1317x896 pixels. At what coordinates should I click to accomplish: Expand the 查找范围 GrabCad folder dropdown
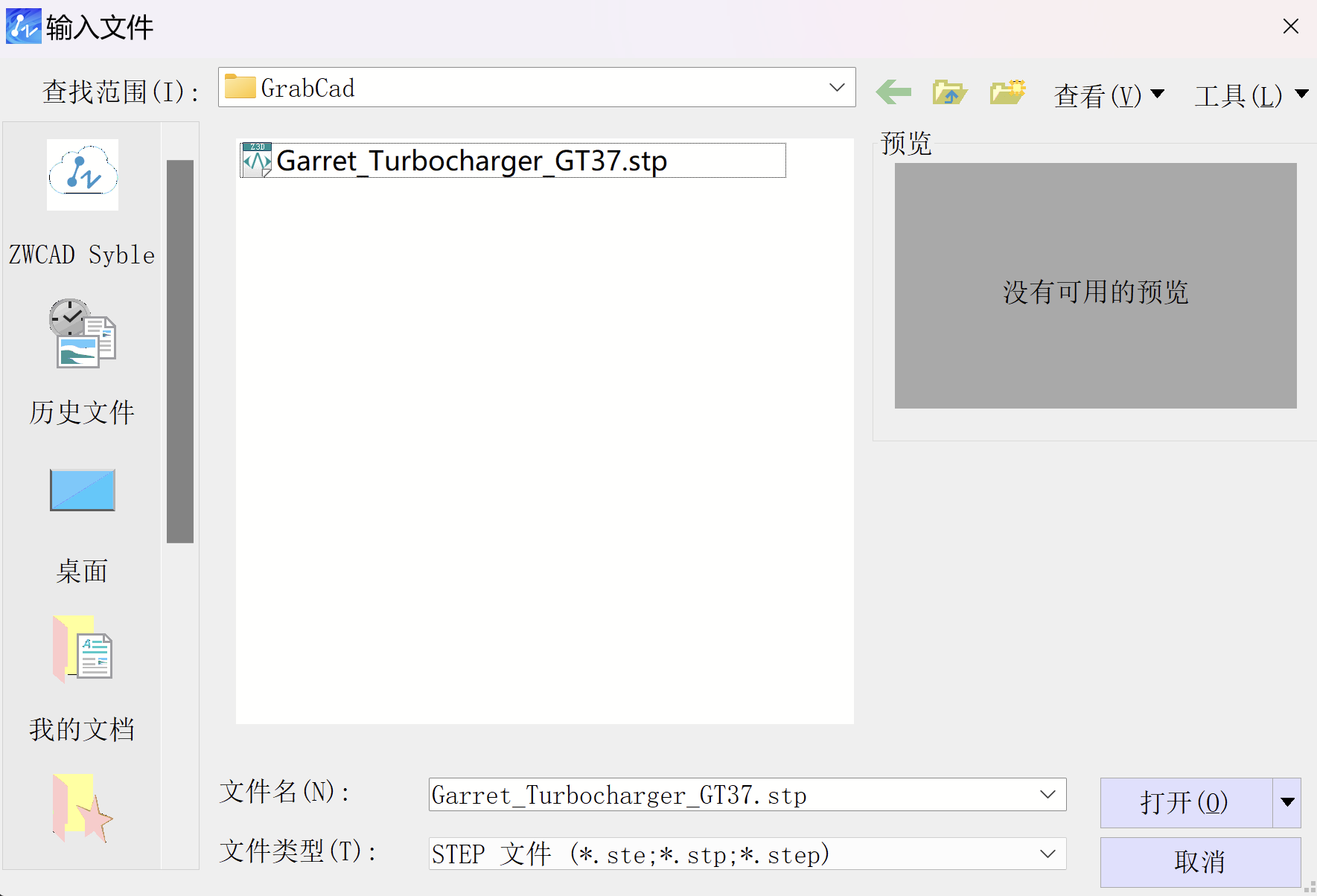click(837, 87)
